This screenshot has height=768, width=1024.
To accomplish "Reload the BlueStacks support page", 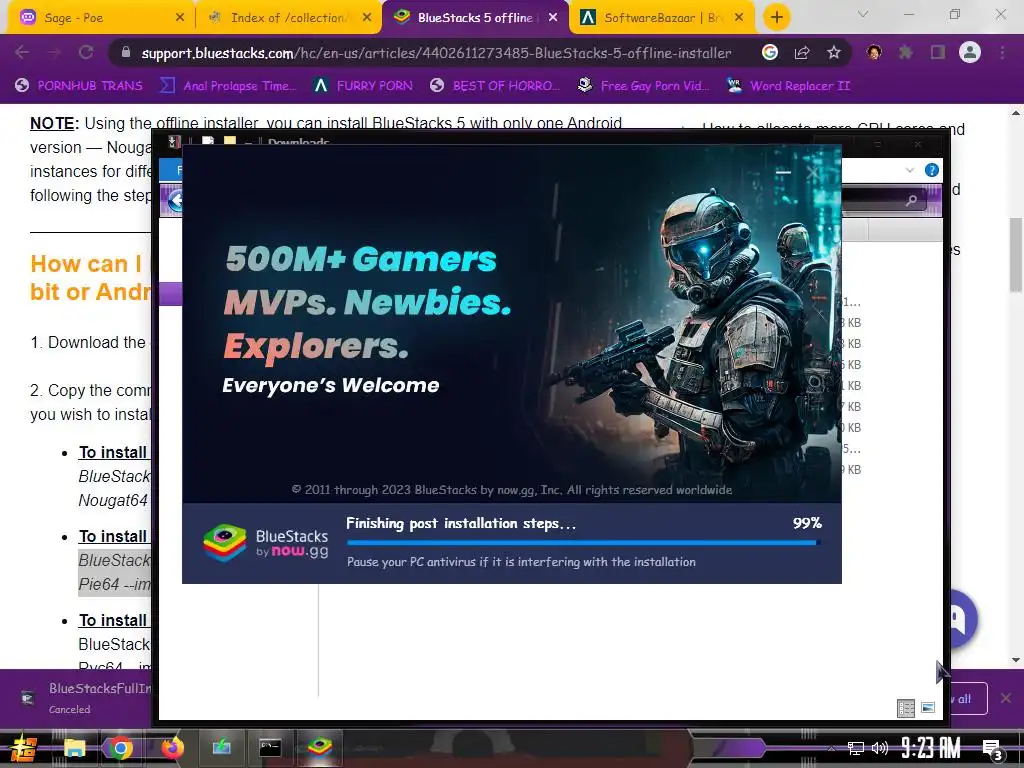I will (x=86, y=52).
